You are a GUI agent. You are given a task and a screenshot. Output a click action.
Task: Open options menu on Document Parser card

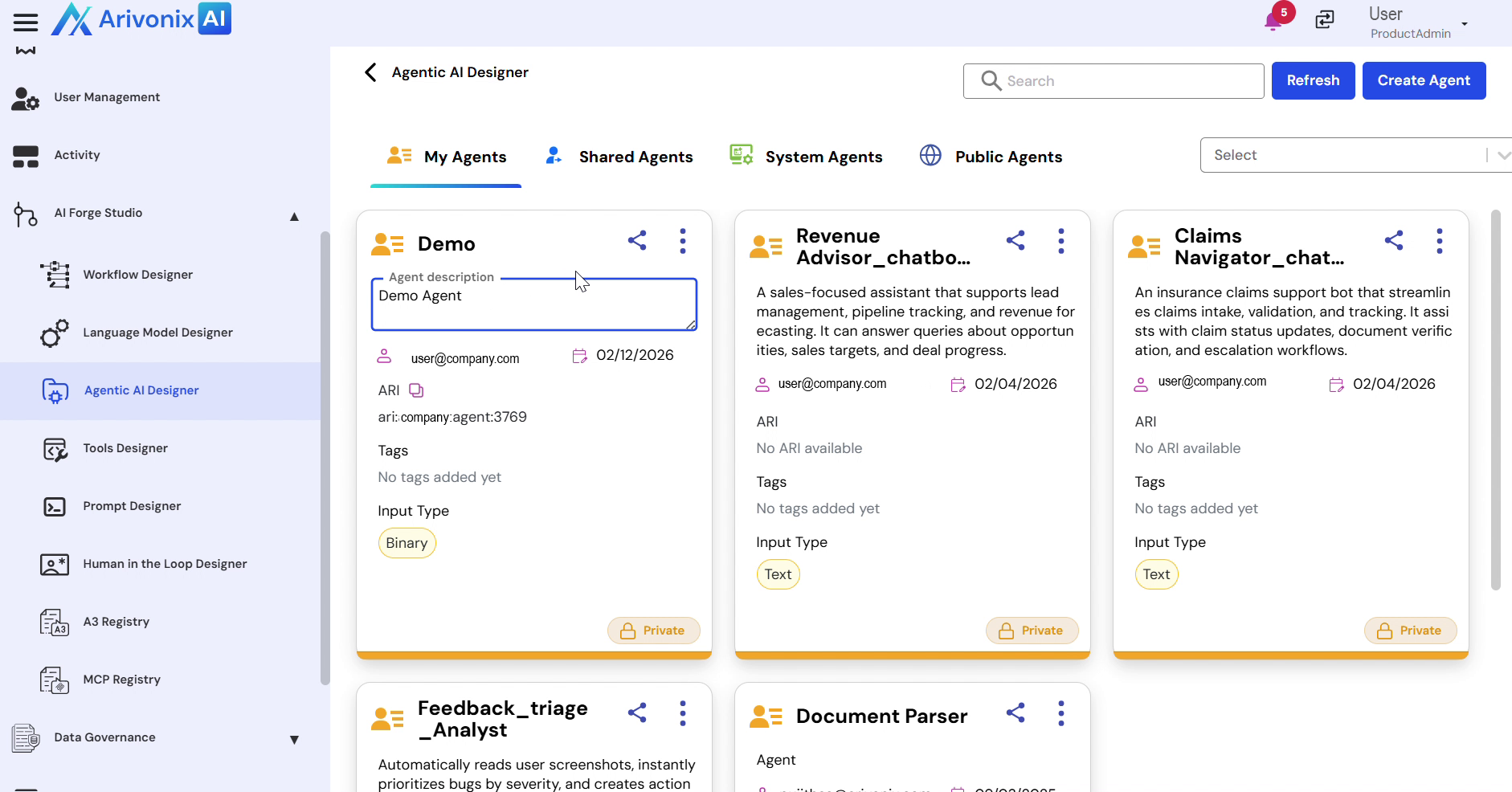pos(1061,713)
